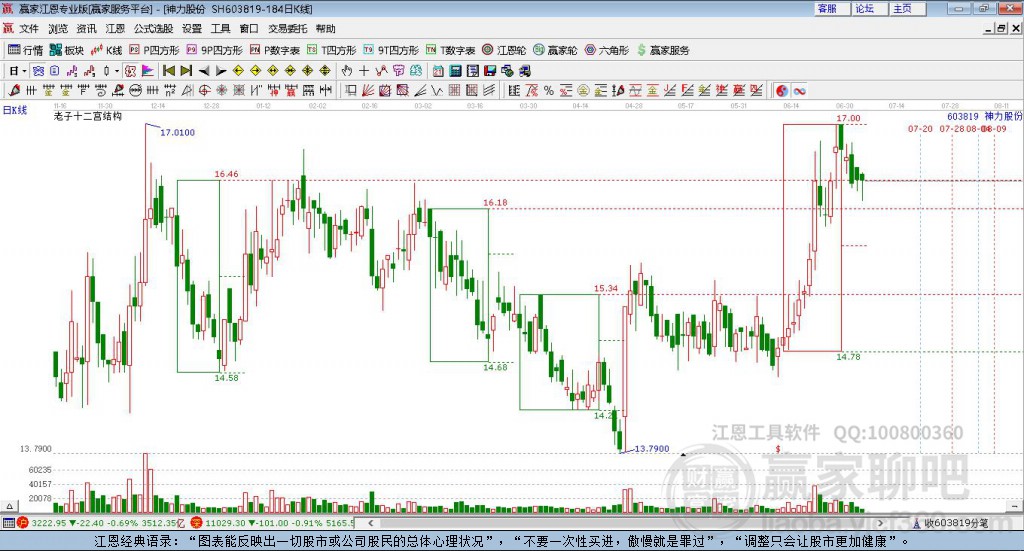Select the parallel channel lines tool
1024x551 pixels.
pyautogui.click(x=489, y=90)
